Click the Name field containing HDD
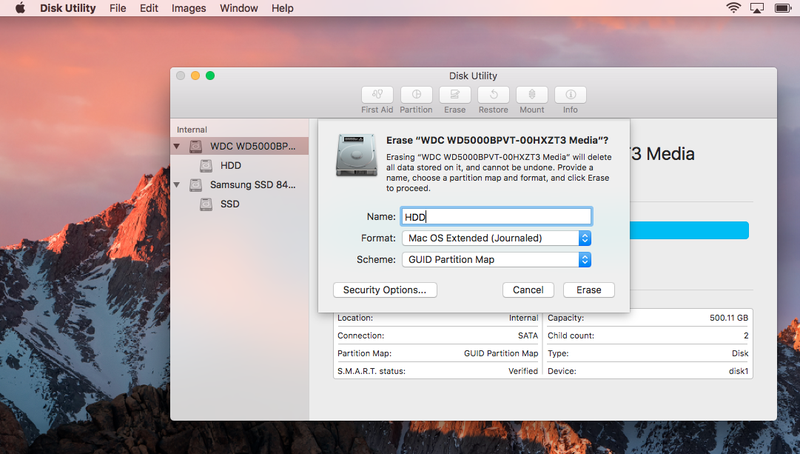Screen dimensions: 800x454 (x=496, y=217)
